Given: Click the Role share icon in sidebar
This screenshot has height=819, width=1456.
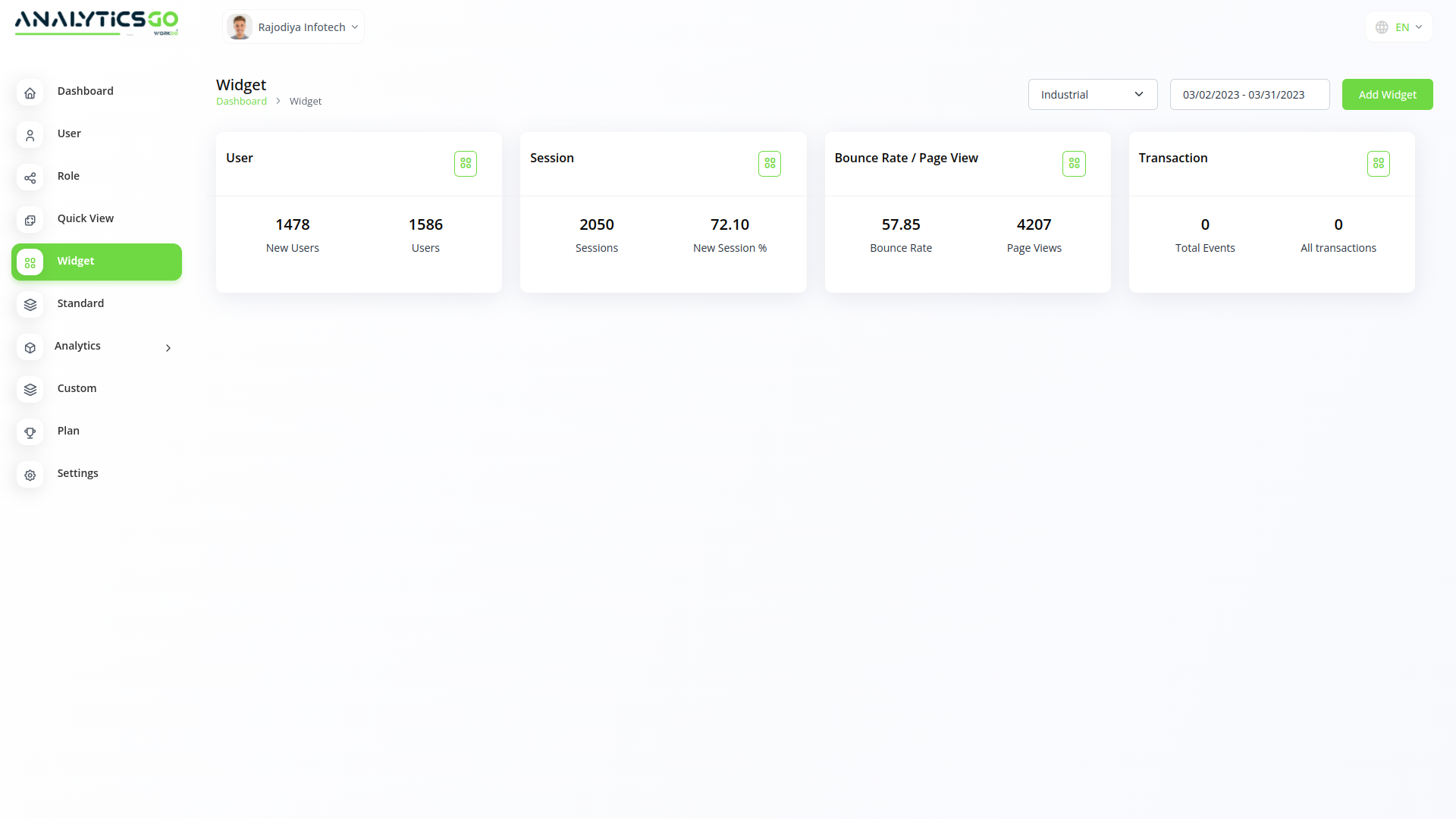Looking at the screenshot, I should click(30, 177).
